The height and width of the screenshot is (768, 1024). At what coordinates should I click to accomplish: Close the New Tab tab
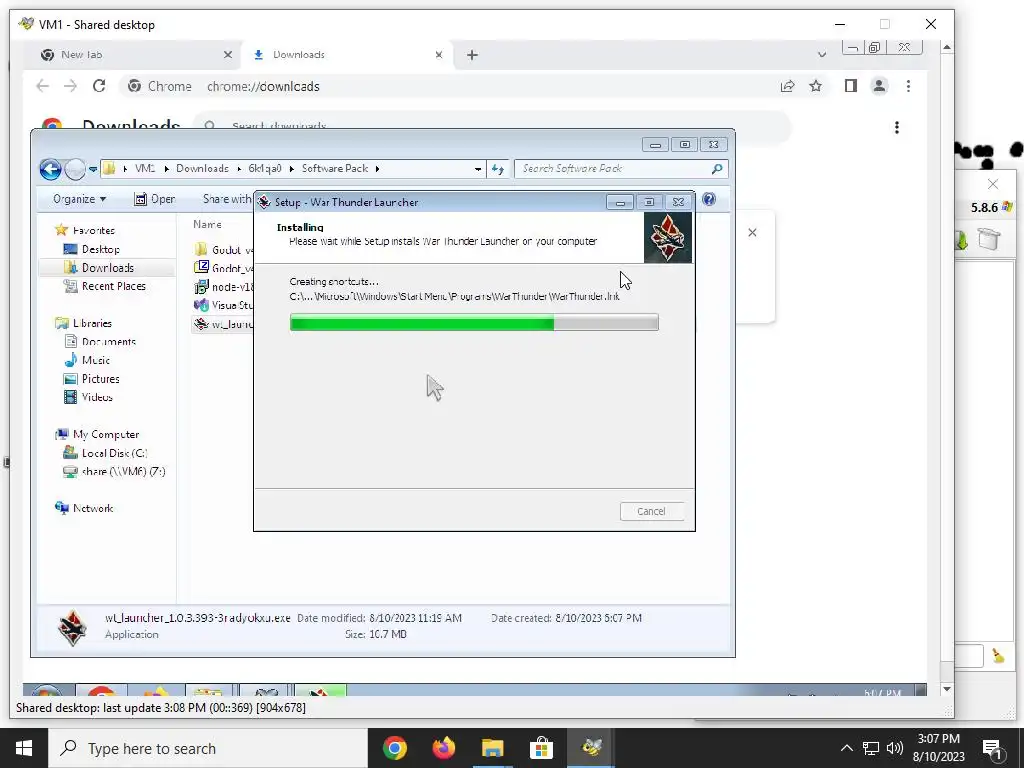click(x=228, y=55)
